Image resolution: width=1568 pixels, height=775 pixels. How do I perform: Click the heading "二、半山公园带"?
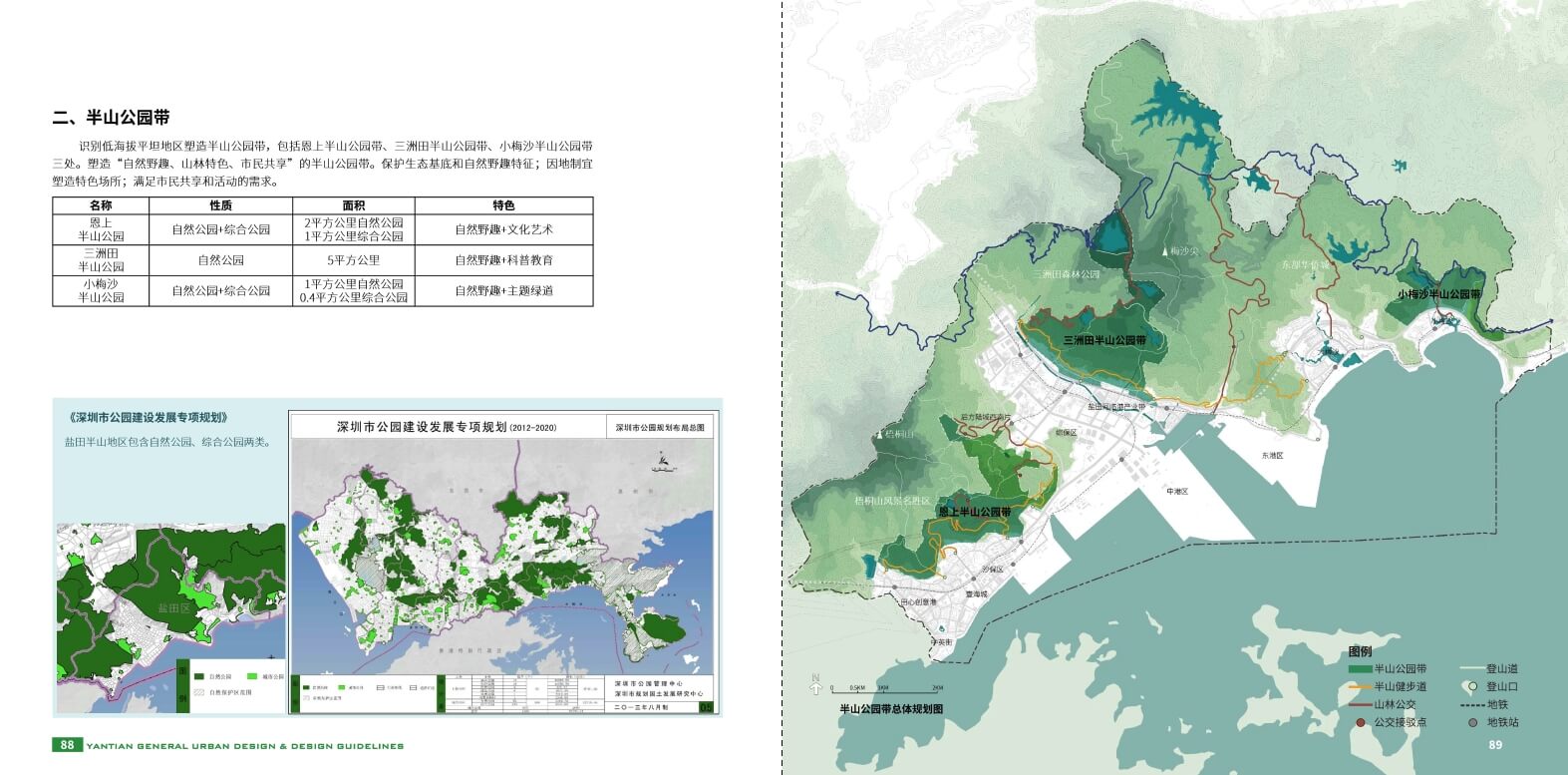111,117
